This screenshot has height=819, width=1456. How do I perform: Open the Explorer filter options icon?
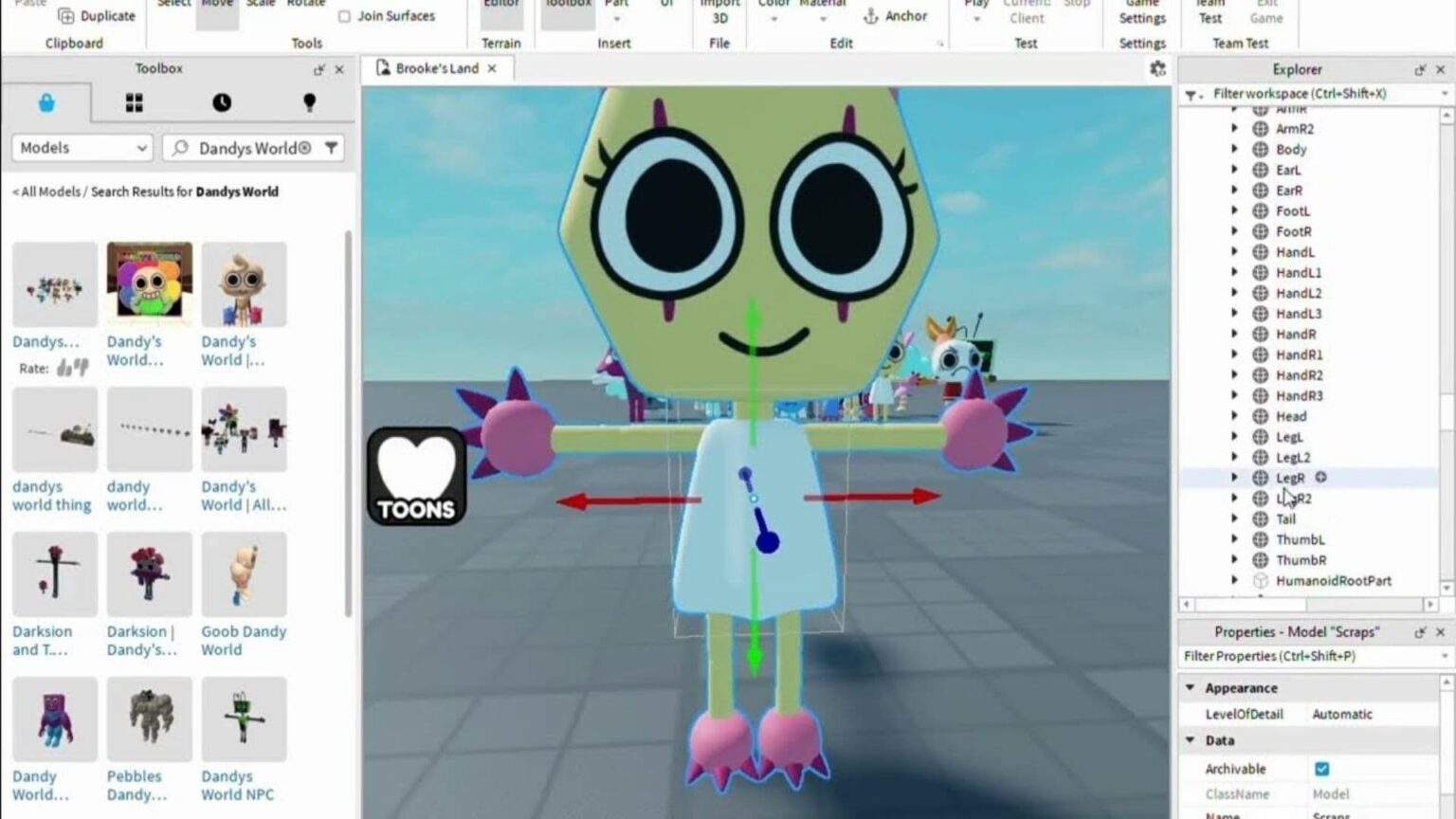[1193, 95]
